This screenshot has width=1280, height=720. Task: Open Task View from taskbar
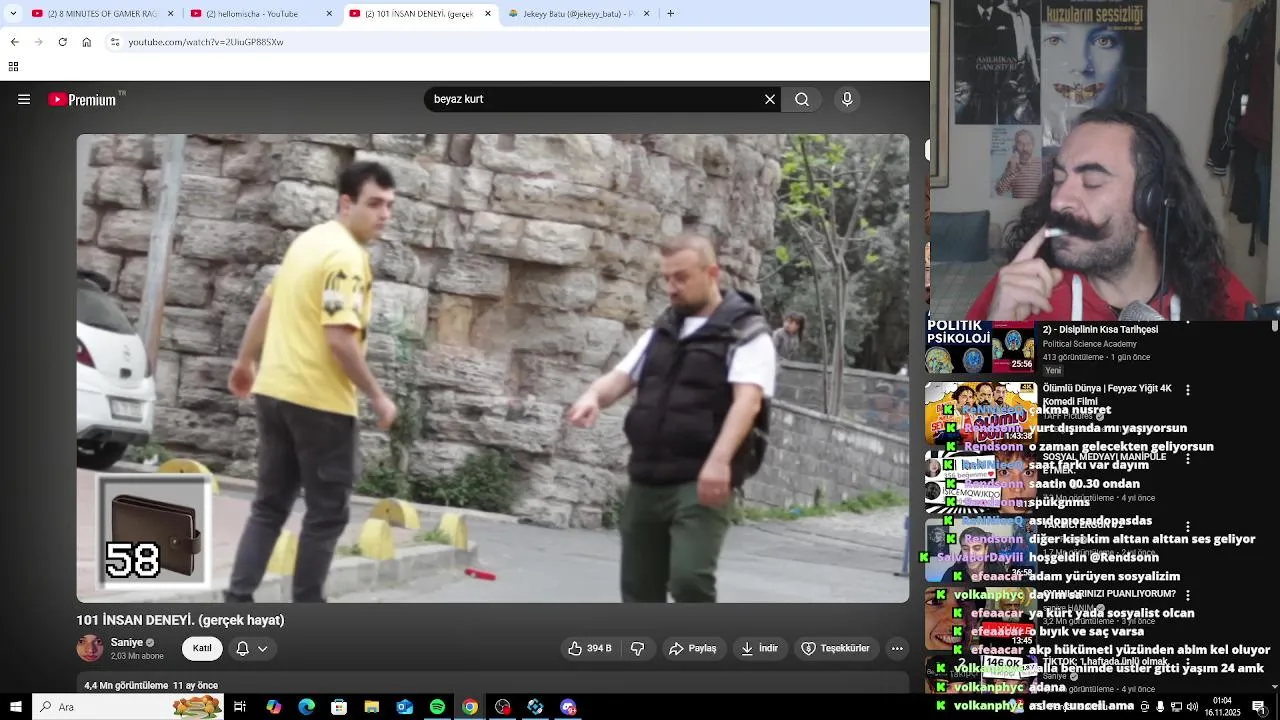pos(240,707)
